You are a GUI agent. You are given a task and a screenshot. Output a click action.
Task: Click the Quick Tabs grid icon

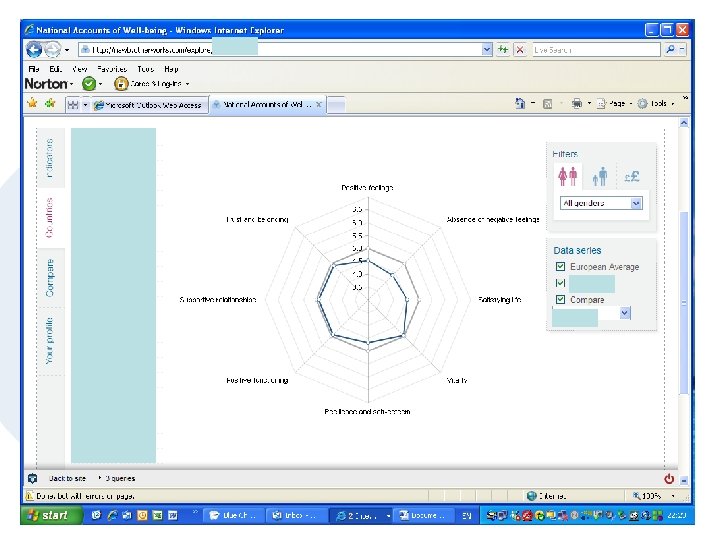point(73,105)
